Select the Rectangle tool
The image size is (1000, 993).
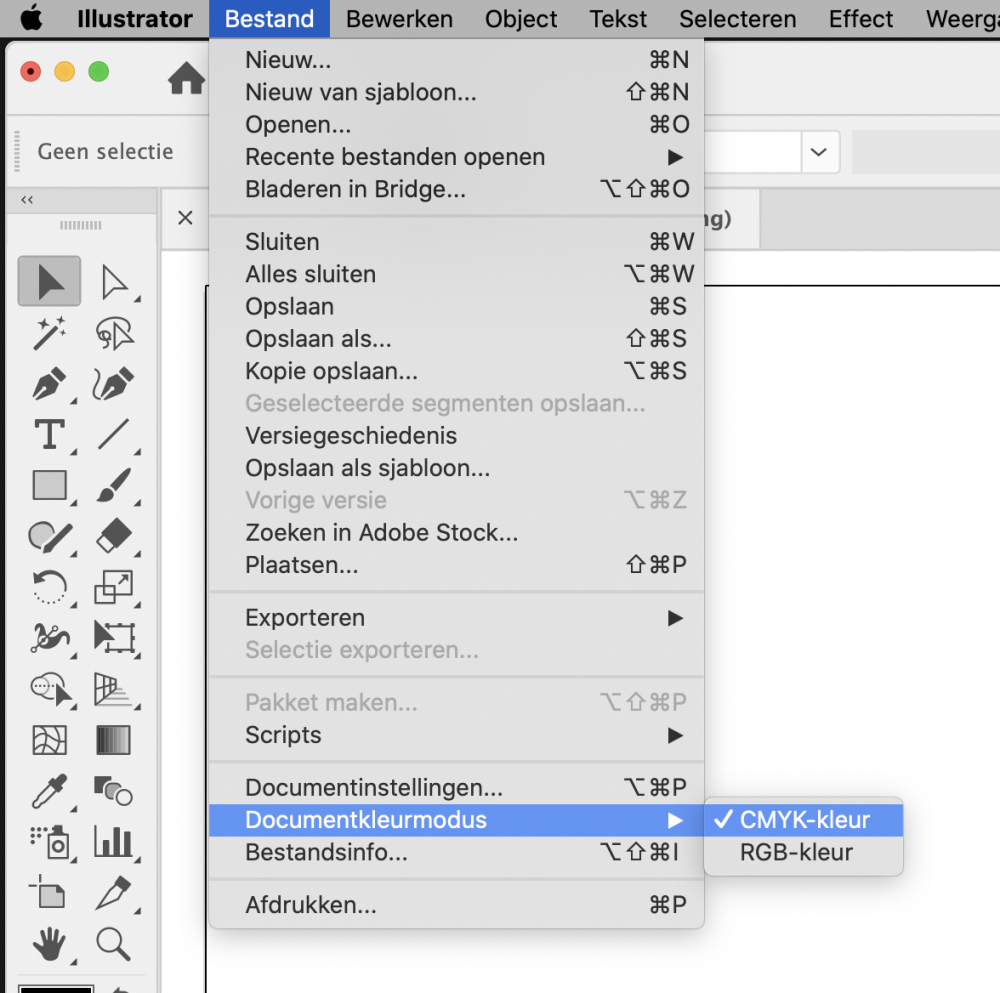click(49, 485)
